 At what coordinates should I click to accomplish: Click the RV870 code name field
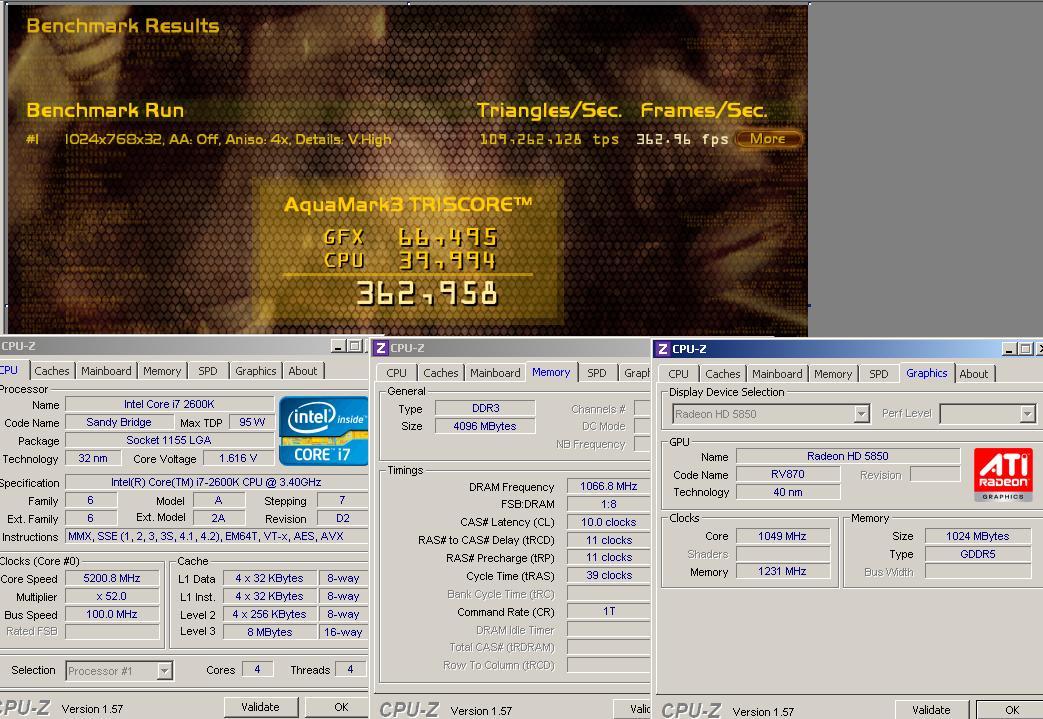pos(788,474)
